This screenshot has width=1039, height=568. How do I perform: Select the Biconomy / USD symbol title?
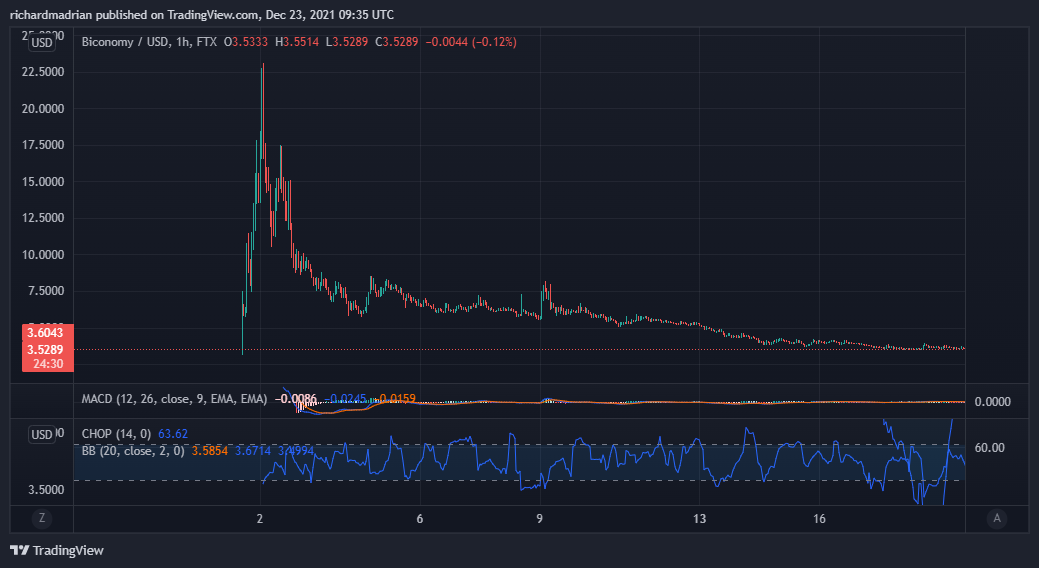125,42
